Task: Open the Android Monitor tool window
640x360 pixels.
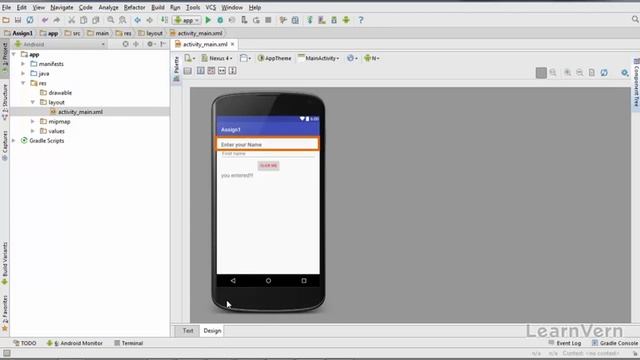Action: tap(75, 343)
